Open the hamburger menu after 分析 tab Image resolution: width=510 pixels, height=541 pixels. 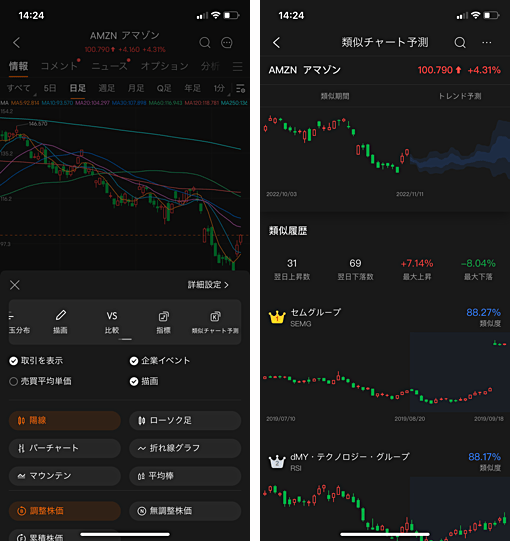click(237, 66)
